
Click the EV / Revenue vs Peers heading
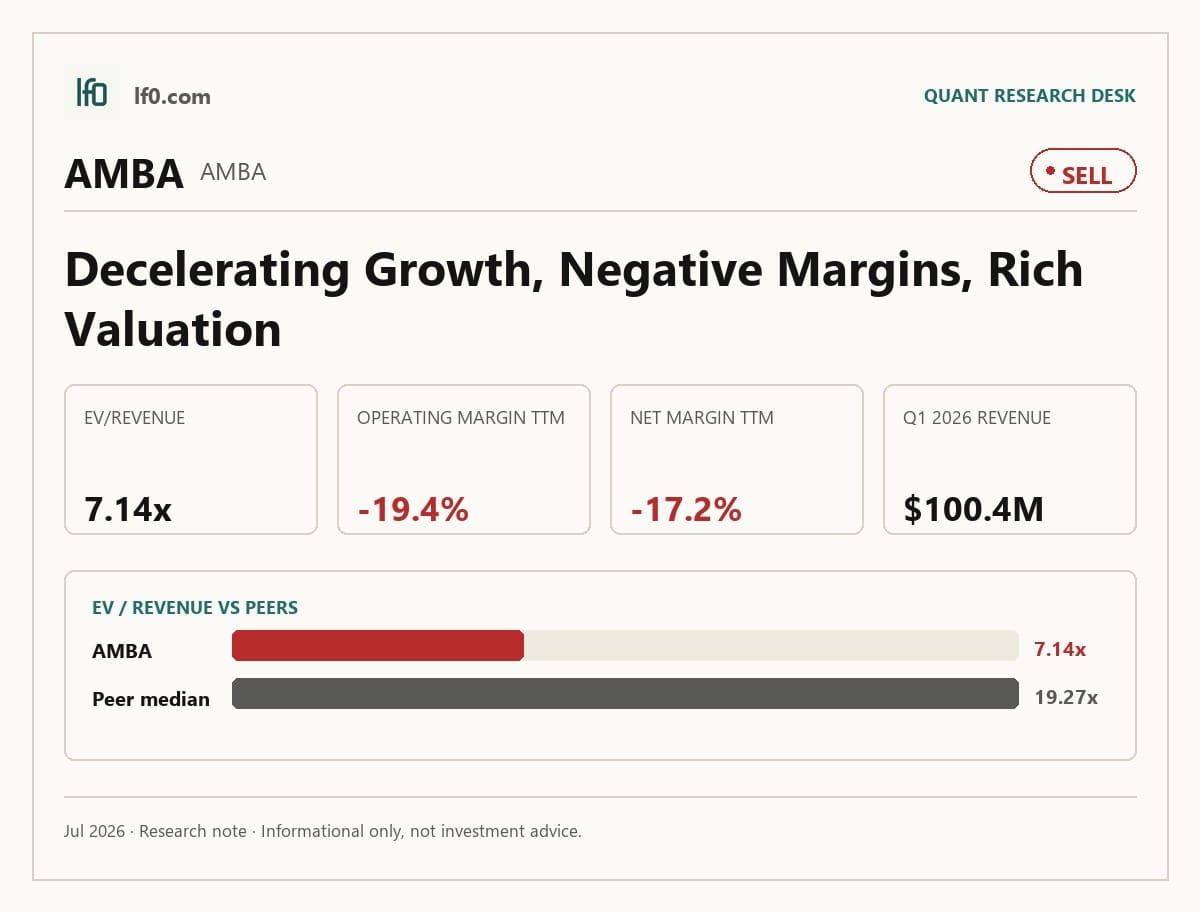(x=195, y=607)
